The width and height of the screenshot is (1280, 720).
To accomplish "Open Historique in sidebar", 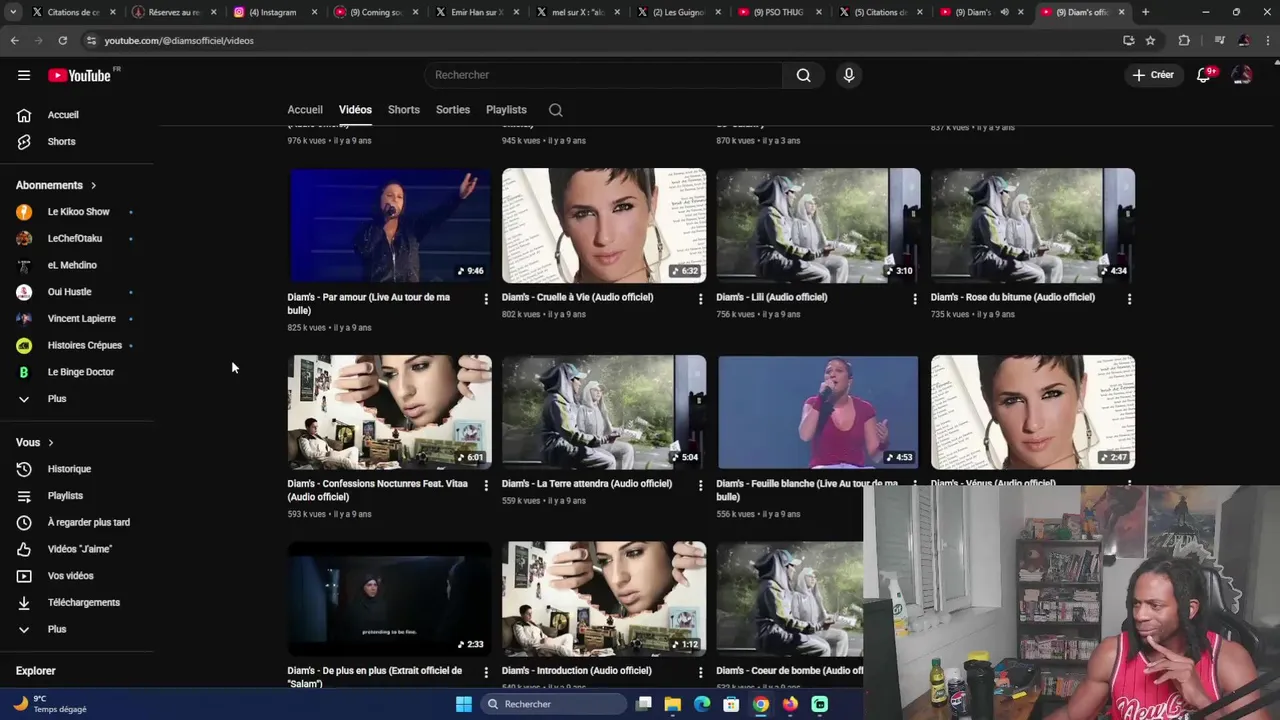I will pyautogui.click(x=68, y=469).
